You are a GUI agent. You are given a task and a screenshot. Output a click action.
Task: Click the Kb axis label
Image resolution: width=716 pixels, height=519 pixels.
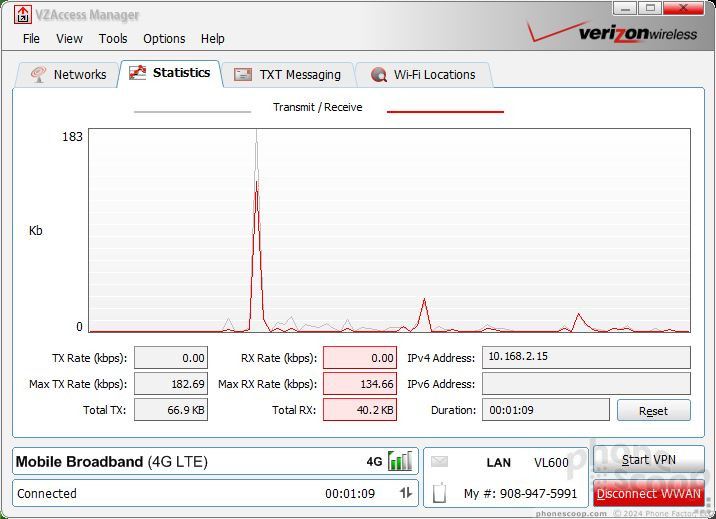pyautogui.click(x=36, y=231)
